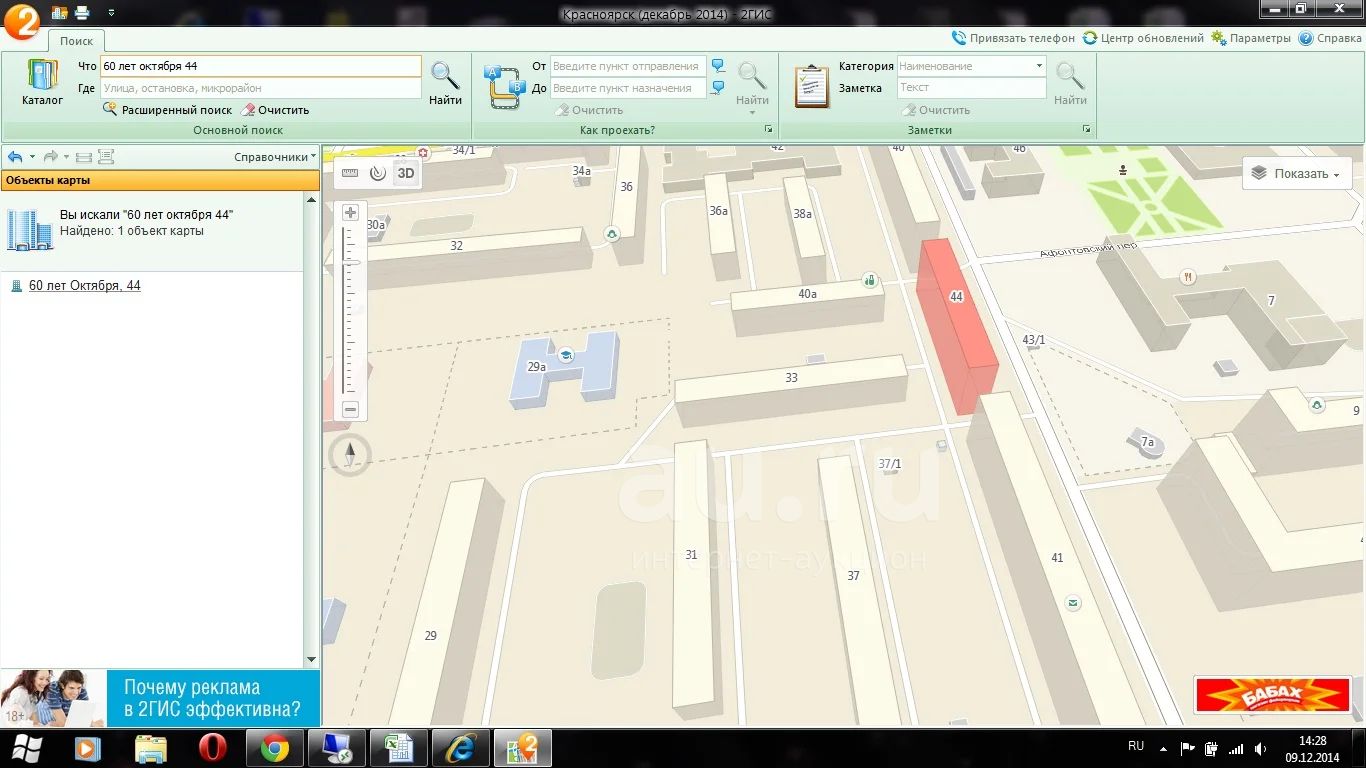
Task: Select the radius search tool on map
Action: (378, 173)
